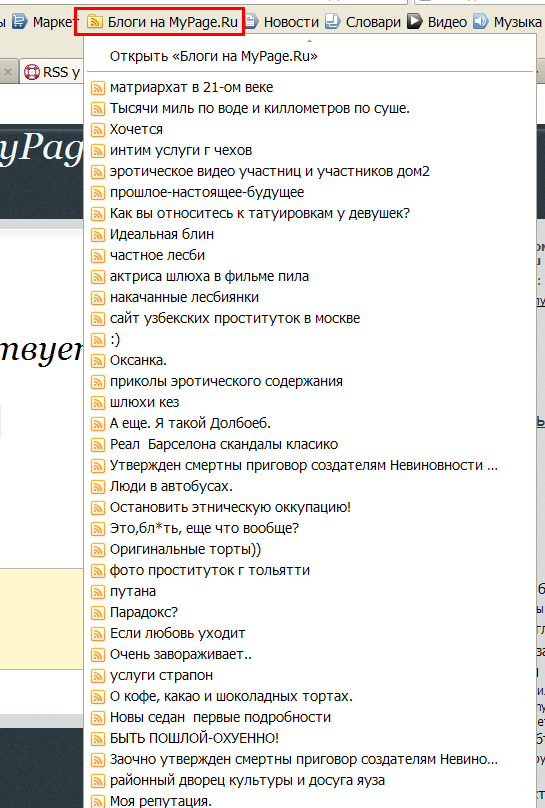
Task: Open feed item Тысячи миль по воде
Action: point(309,109)
